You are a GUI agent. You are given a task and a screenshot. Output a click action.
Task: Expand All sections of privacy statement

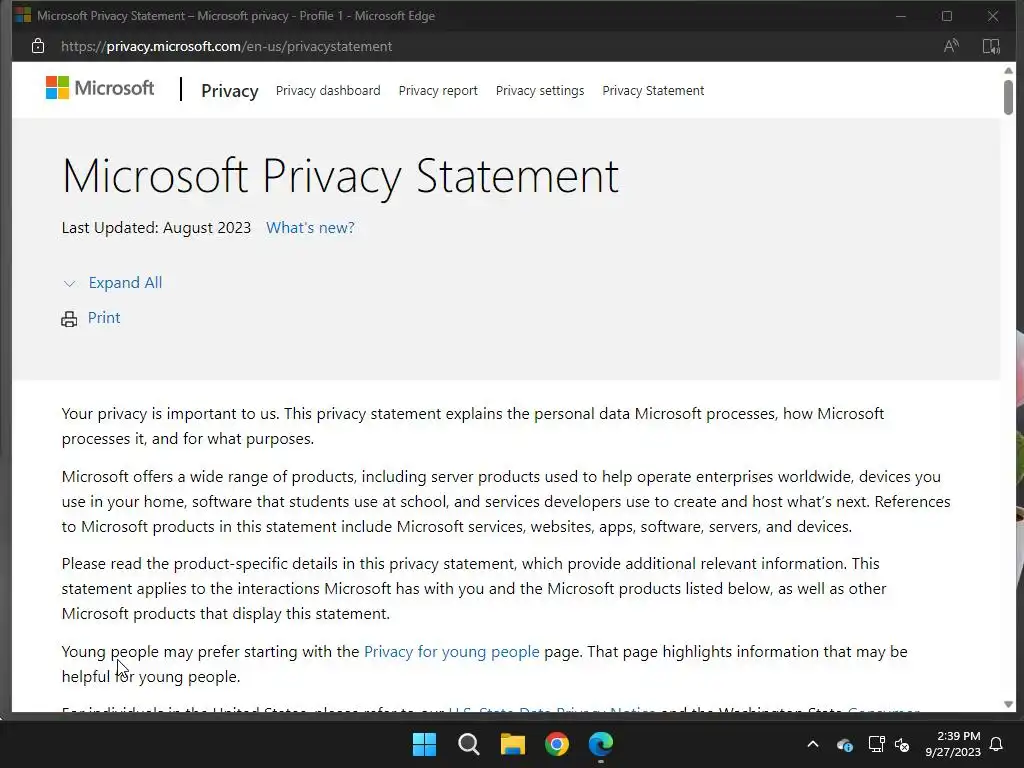(124, 283)
